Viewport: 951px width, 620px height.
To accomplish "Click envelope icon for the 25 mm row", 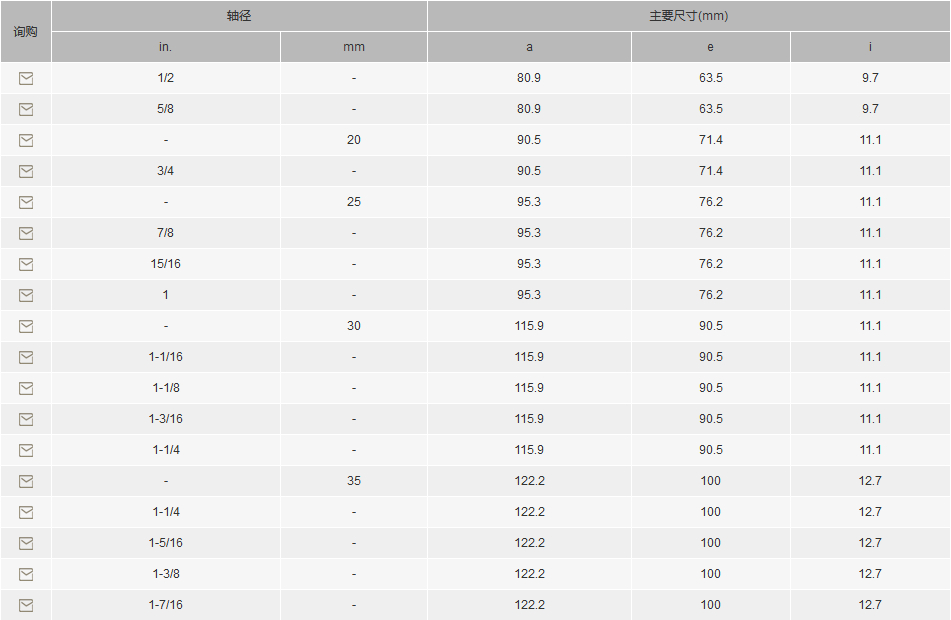I will [26, 202].
